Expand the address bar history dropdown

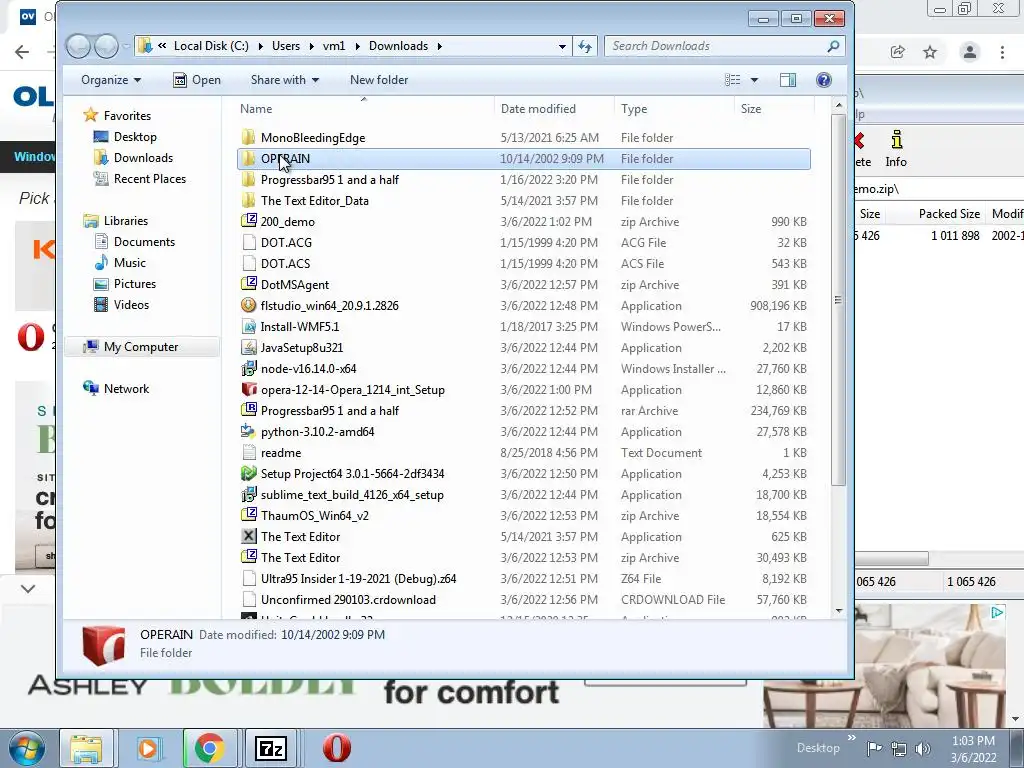point(562,46)
